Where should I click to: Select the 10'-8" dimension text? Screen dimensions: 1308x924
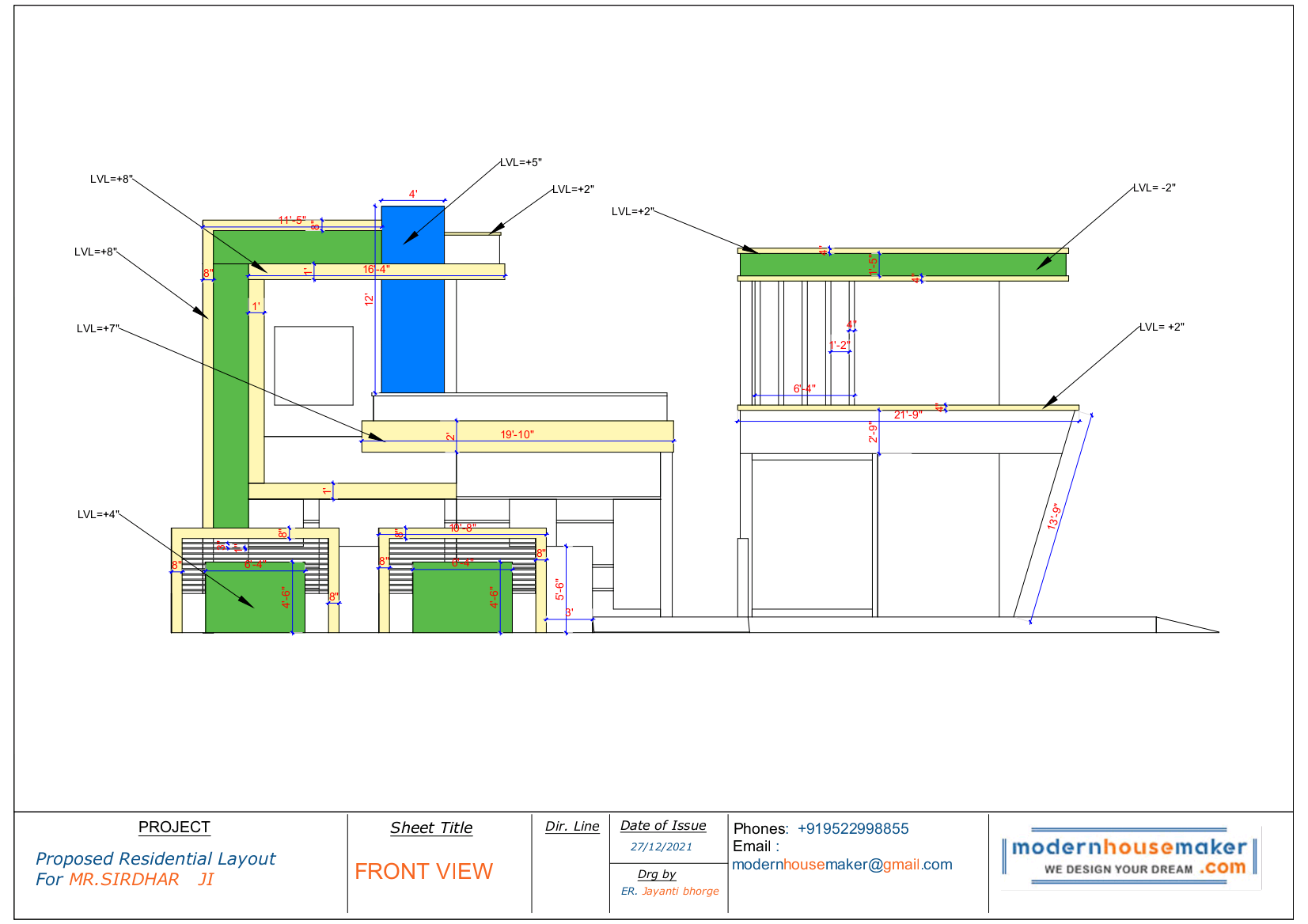coord(463,528)
